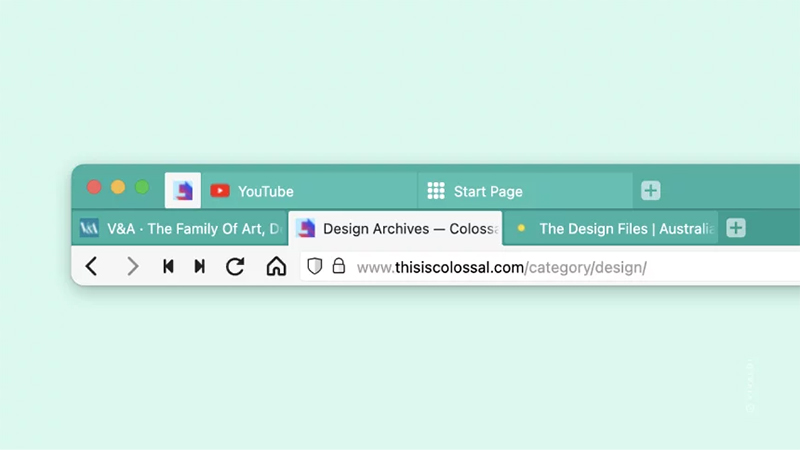
Task: Focus the thisiscolossal.com address field
Action: 550,267
